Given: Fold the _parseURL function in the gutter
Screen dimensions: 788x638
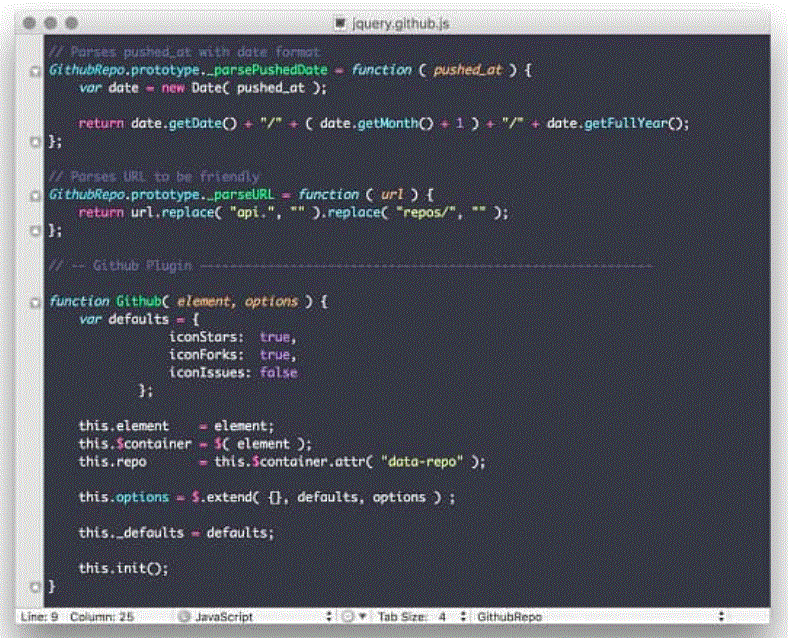Looking at the screenshot, I should click(x=35, y=195).
